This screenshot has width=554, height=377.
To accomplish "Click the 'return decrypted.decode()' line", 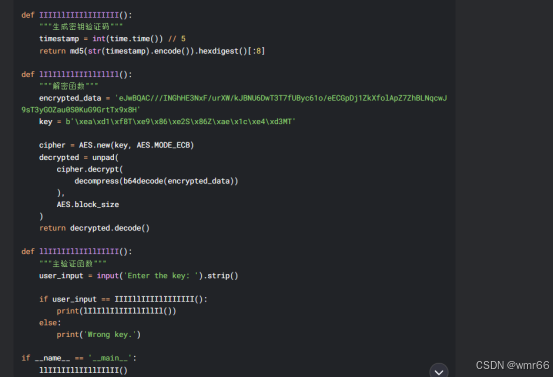I will pyautogui.click(x=94, y=228).
